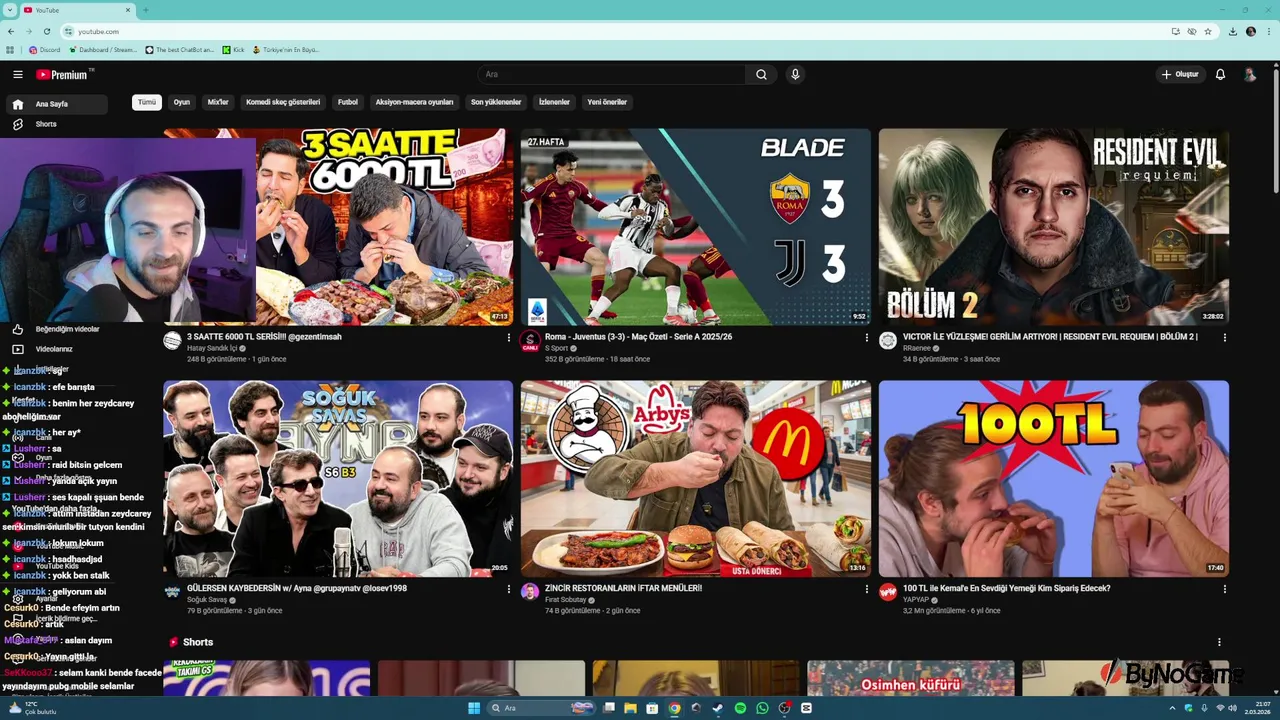
Task: Click the Oluştur create button
Action: point(1180,74)
